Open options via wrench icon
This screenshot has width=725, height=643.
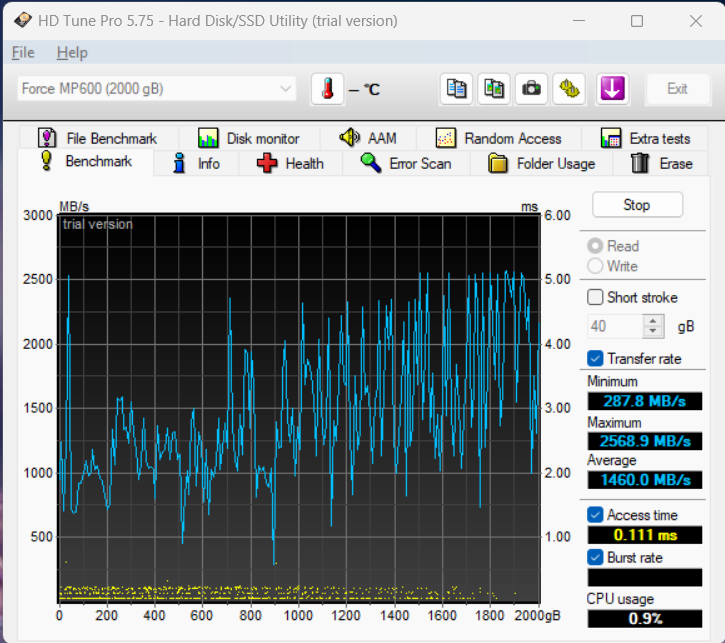(569, 88)
